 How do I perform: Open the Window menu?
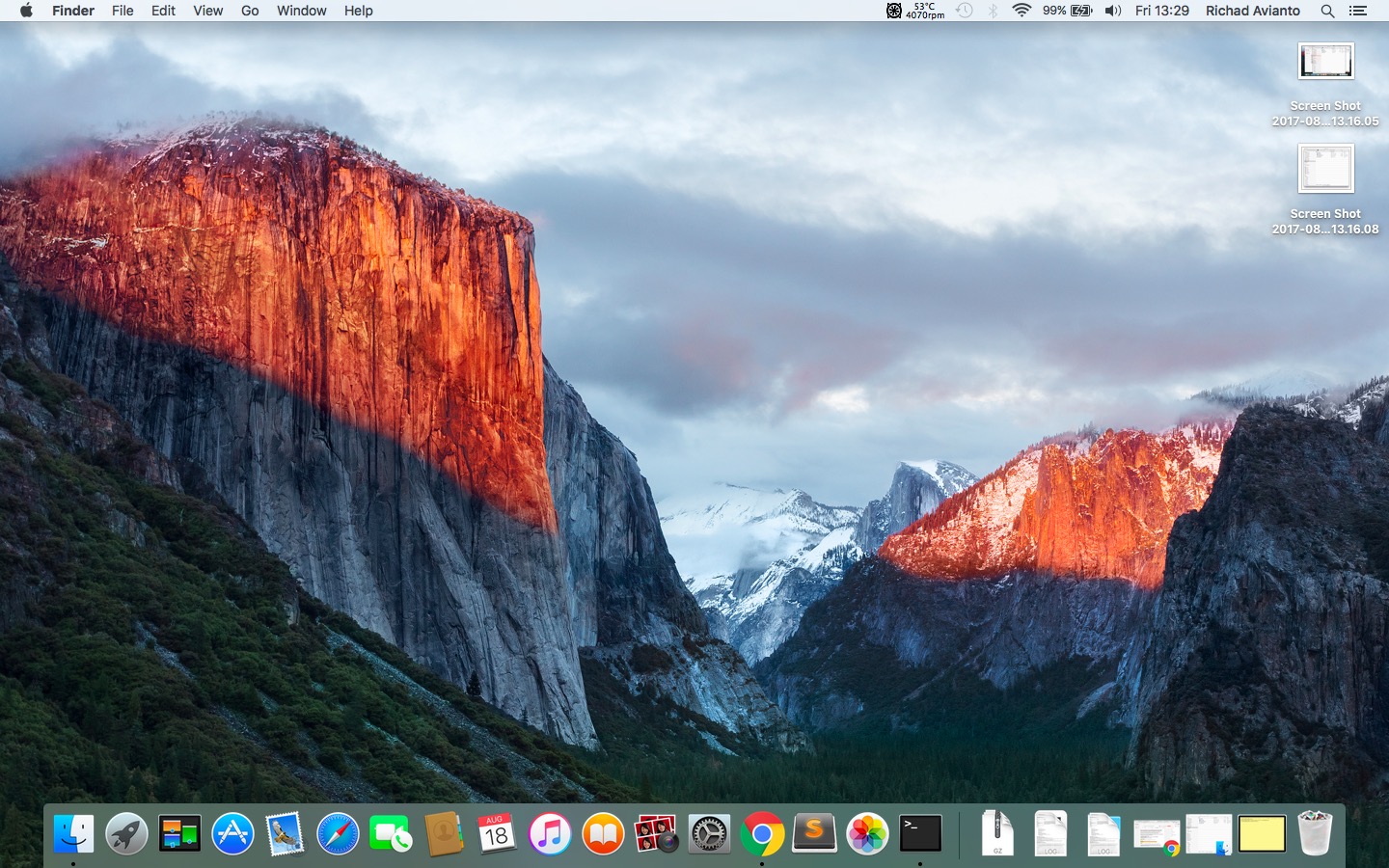click(301, 11)
